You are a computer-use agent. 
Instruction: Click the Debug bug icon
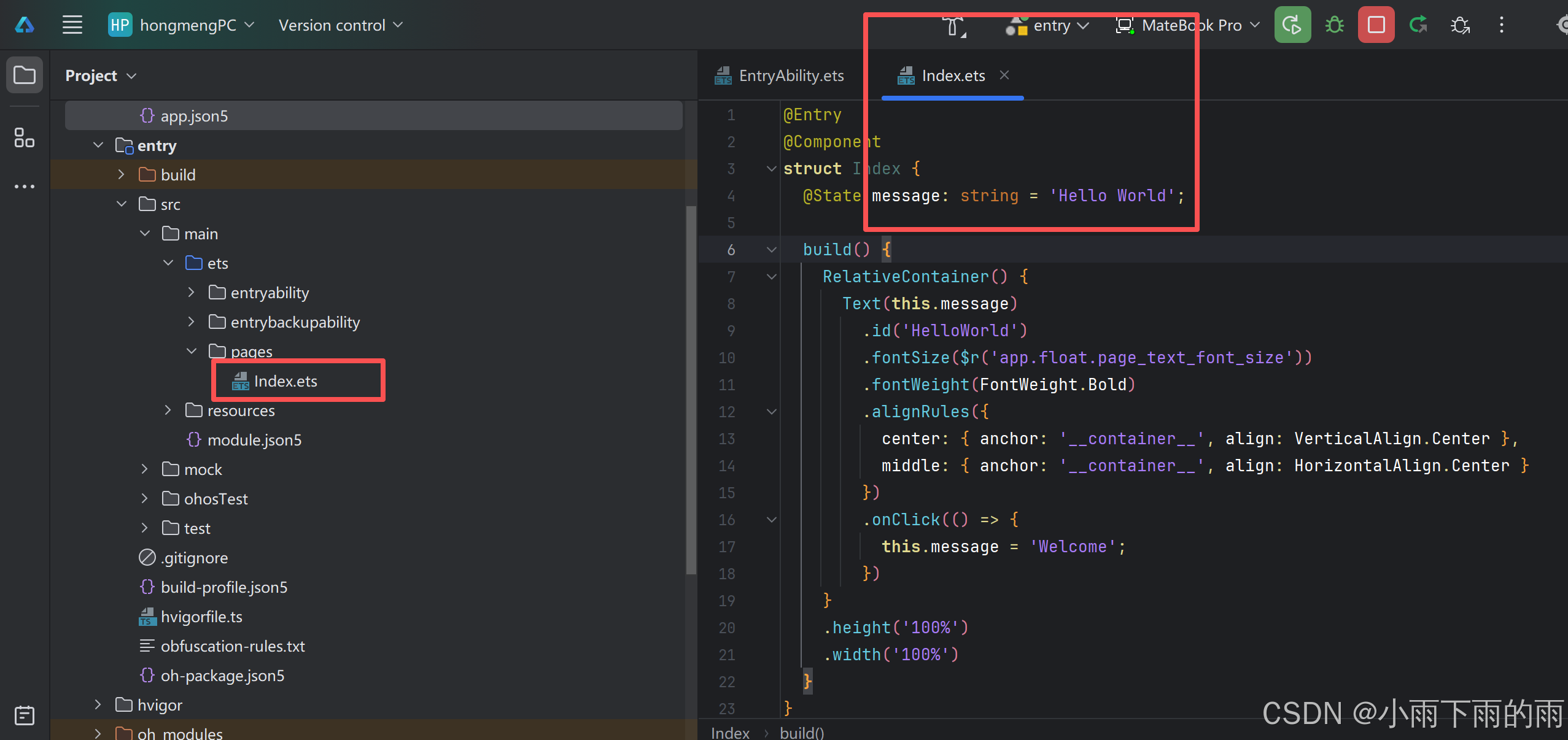pos(1334,25)
